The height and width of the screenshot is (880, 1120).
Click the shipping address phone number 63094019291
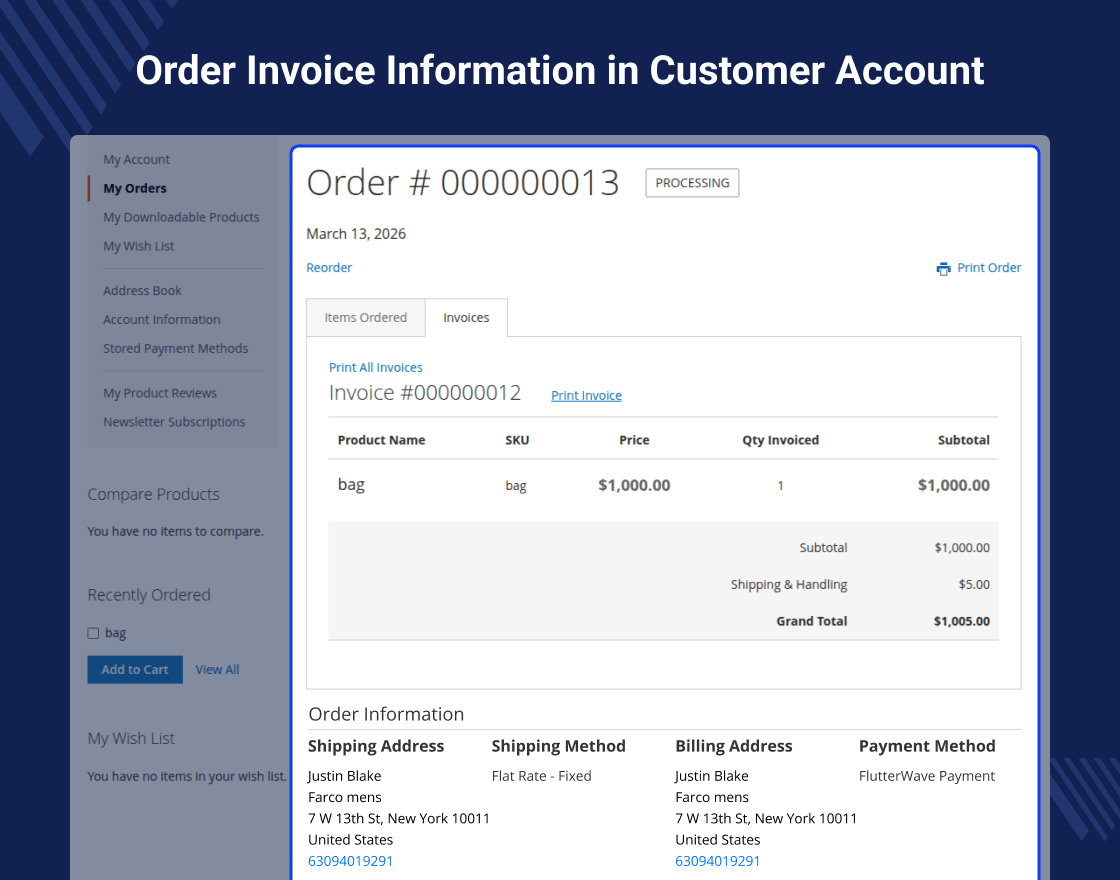(x=351, y=861)
